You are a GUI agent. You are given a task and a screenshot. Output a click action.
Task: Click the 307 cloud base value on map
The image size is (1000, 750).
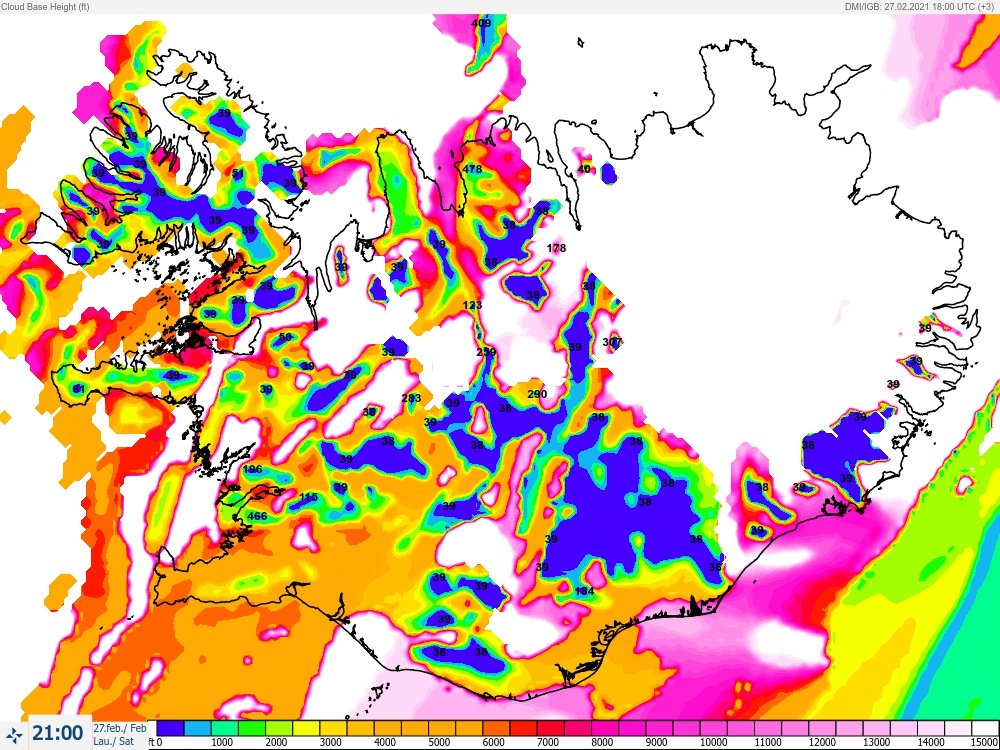(612, 342)
